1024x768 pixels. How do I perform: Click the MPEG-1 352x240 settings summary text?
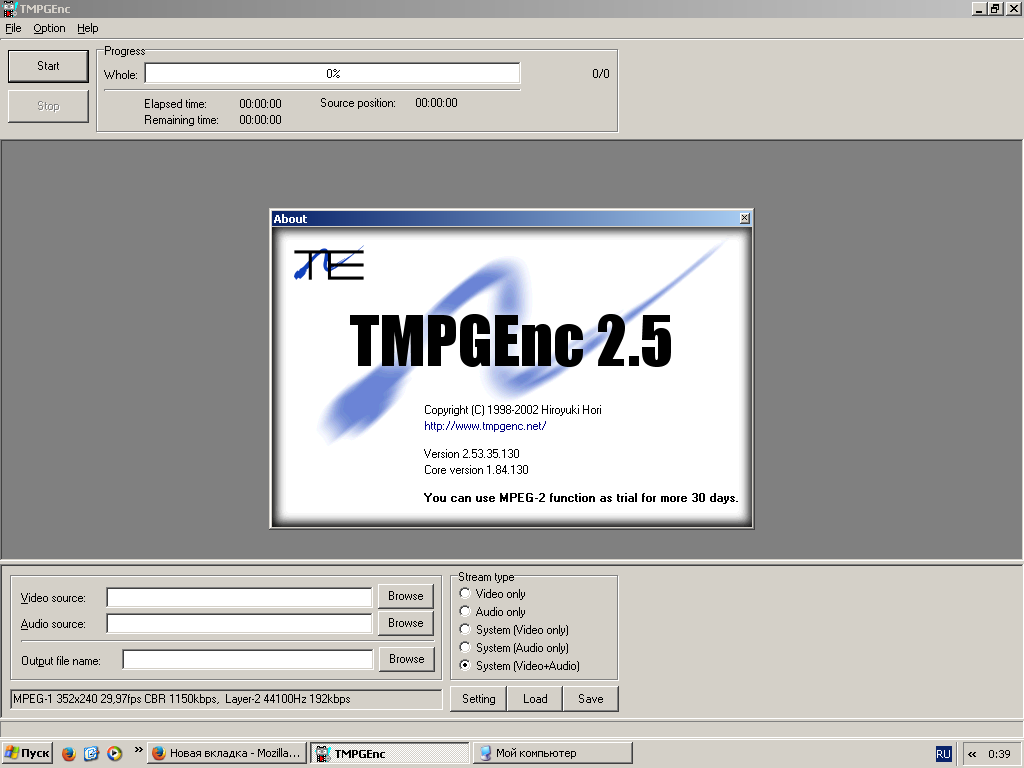(182, 699)
